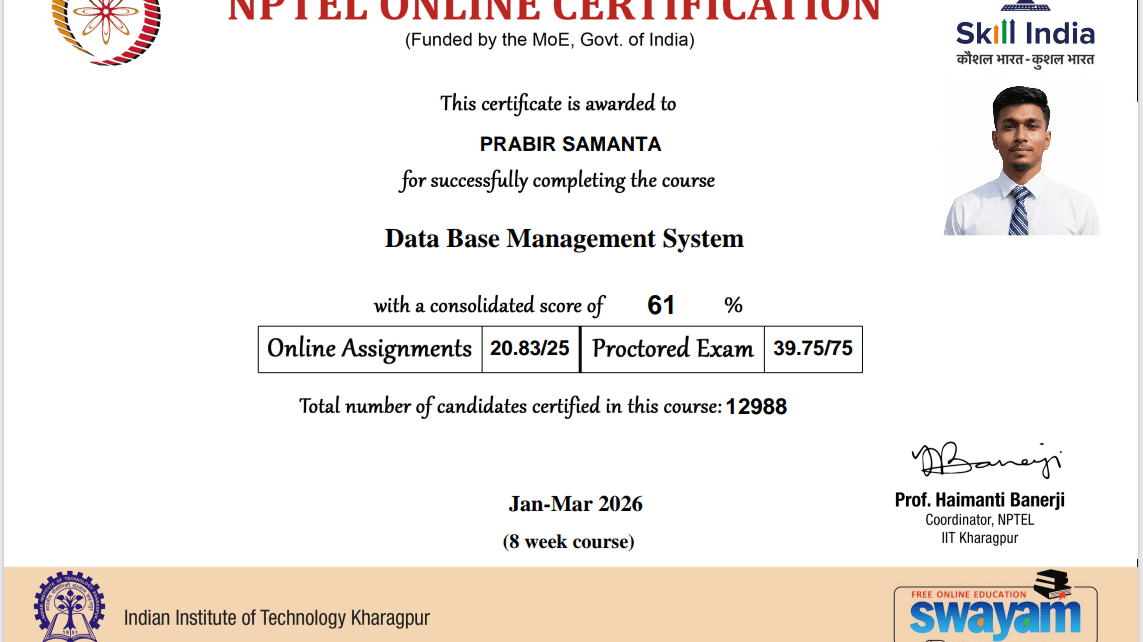Click the 'Online Assignments' table cell
Image resolution: width=1143 pixels, height=642 pixels.
(370, 349)
